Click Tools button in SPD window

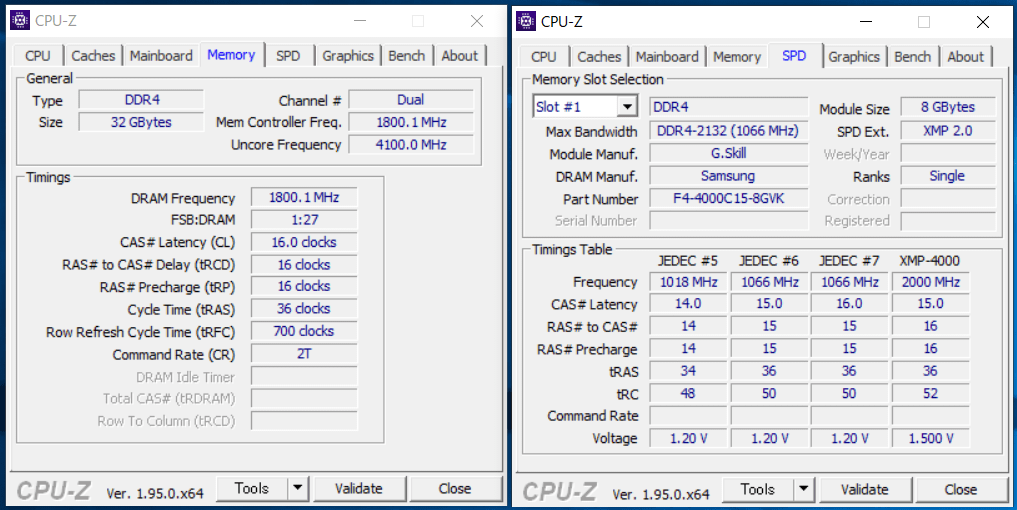[758, 489]
